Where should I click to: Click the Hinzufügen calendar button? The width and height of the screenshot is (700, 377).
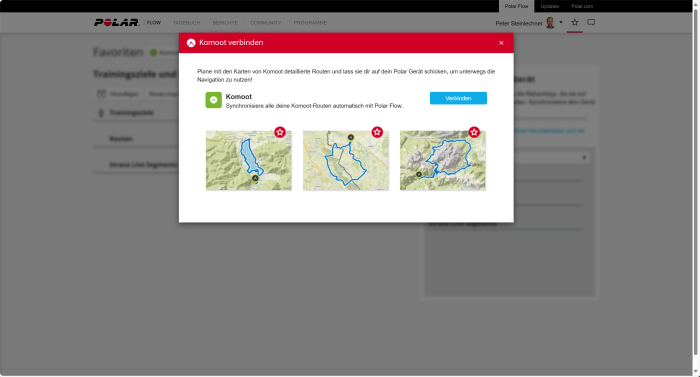(x=119, y=94)
